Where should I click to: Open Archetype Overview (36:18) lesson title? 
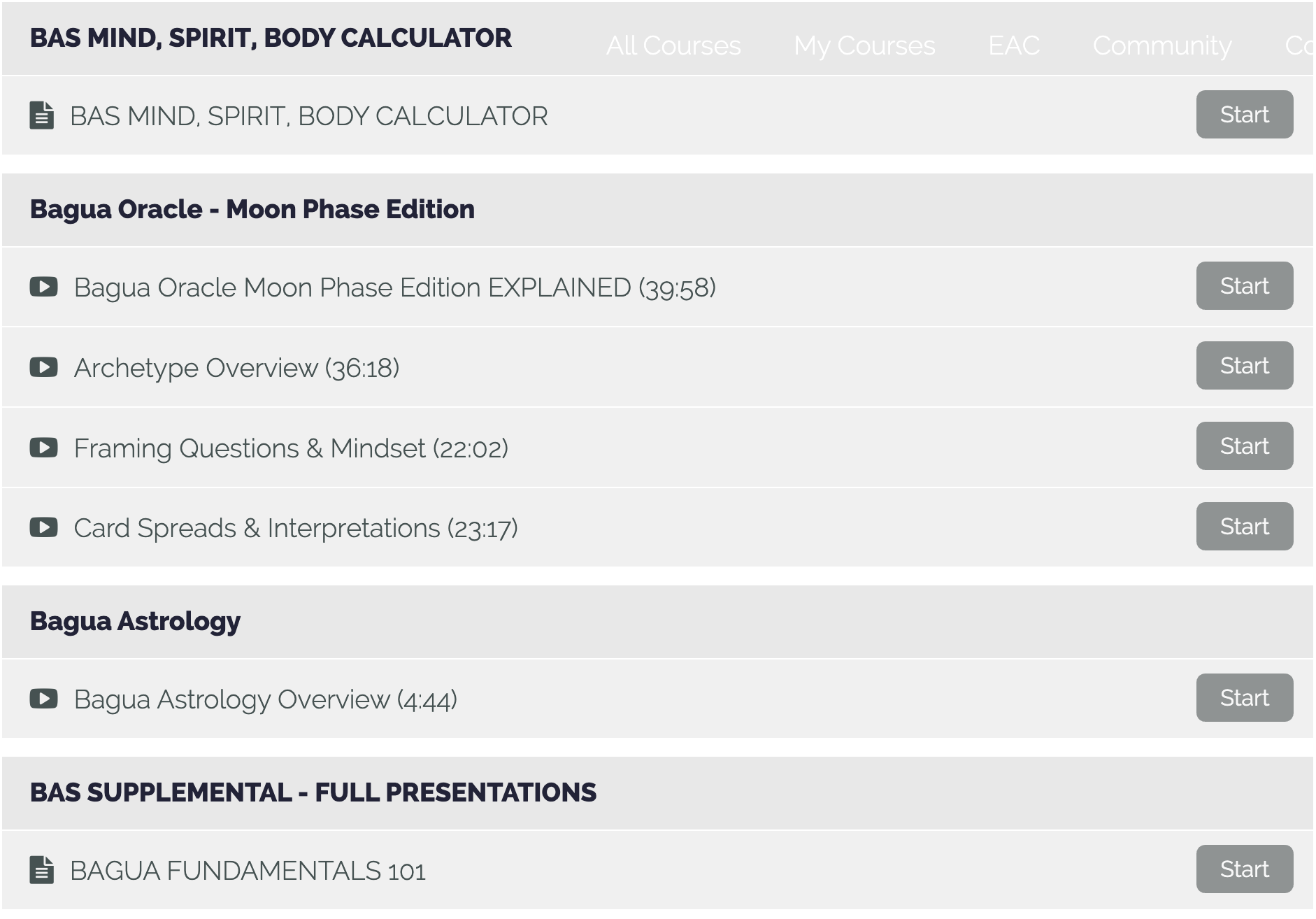pyautogui.click(x=236, y=368)
